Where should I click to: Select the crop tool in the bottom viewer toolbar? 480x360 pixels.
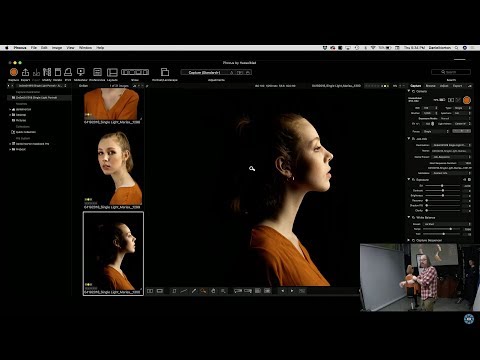click(174, 291)
